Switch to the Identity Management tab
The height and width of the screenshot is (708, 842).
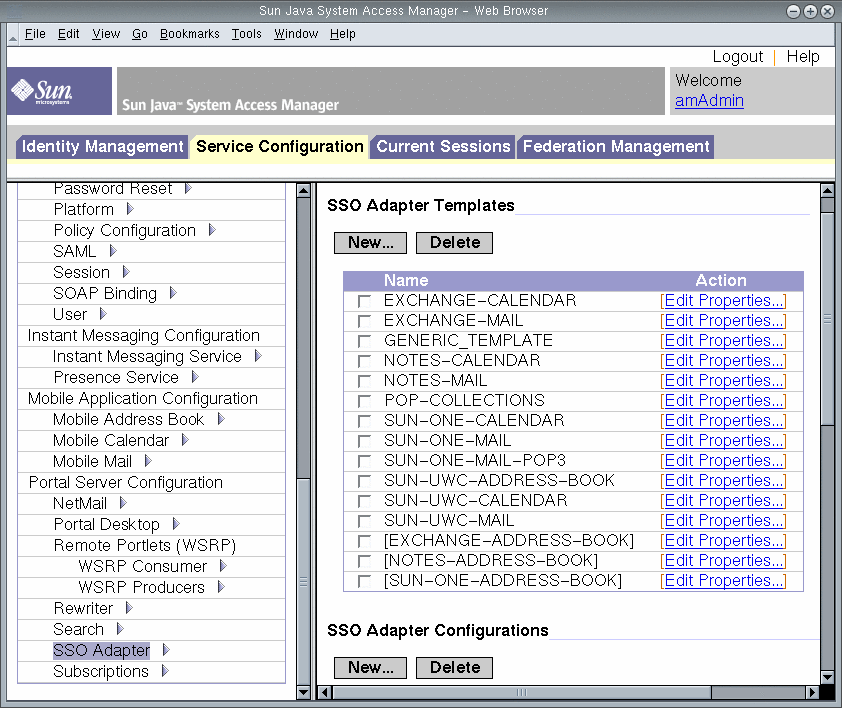coord(102,147)
